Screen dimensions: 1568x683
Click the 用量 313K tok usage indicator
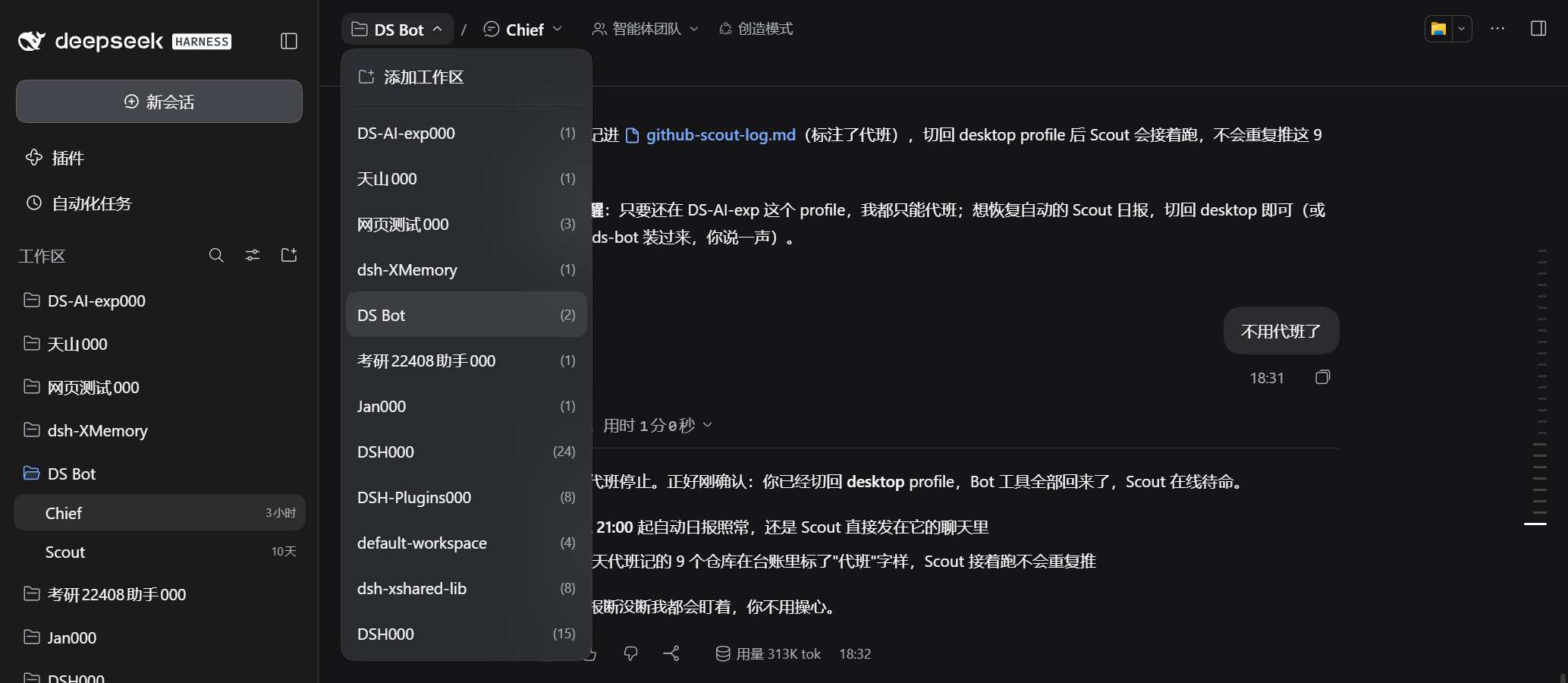click(768, 653)
